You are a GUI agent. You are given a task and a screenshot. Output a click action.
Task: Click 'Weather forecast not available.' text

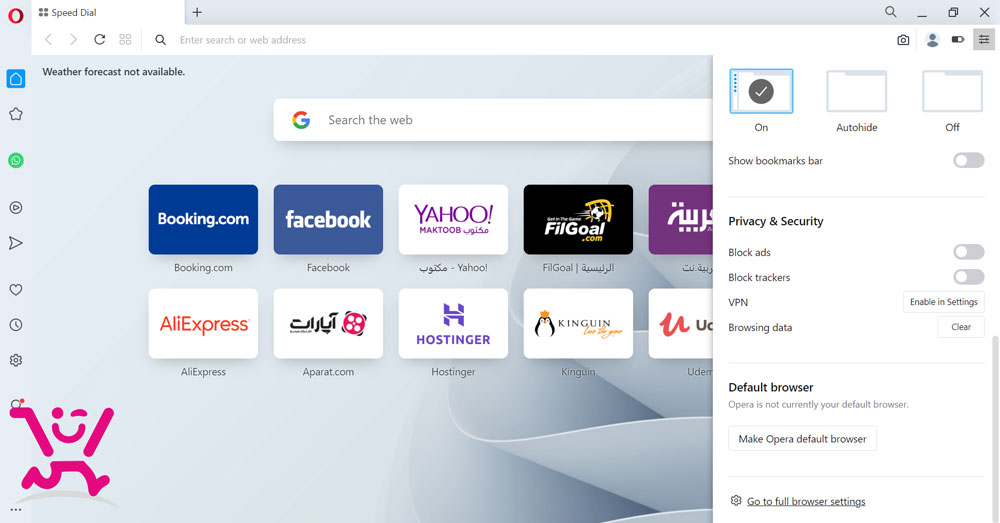pyautogui.click(x=114, y=72)
